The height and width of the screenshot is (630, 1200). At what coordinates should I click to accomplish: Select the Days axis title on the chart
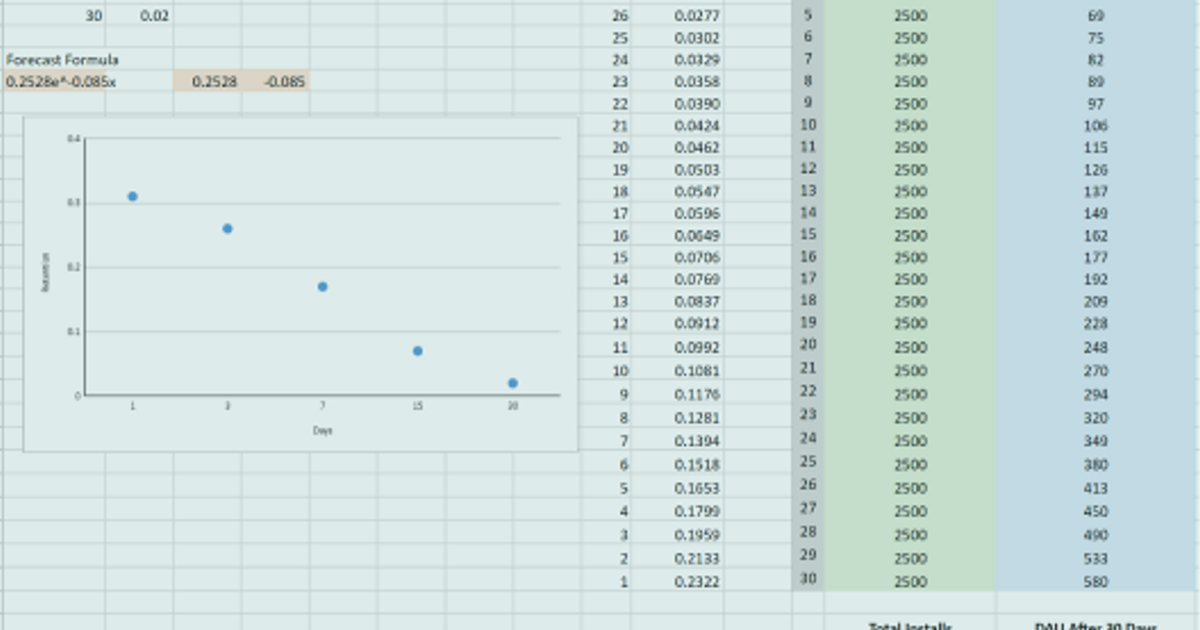click(x=323, y=430)
